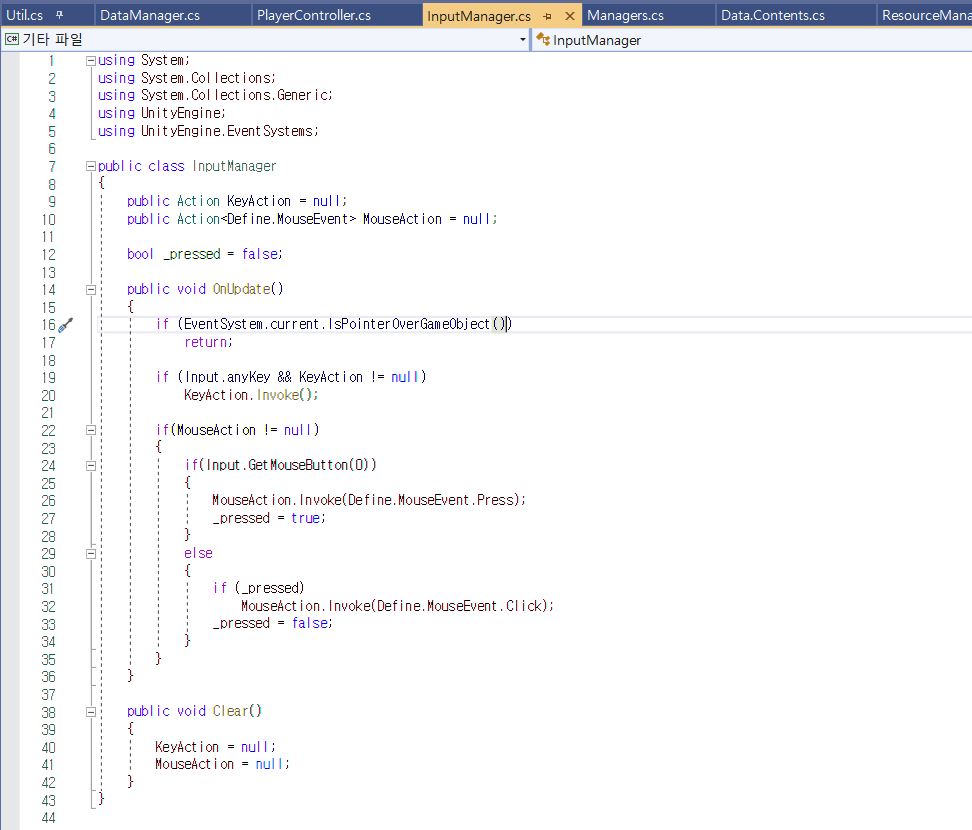Viewport: 972px width, 830px height.
Task: Collapse the MouseAction null check block
Action: pyautogui.click(x=91, y=430)
